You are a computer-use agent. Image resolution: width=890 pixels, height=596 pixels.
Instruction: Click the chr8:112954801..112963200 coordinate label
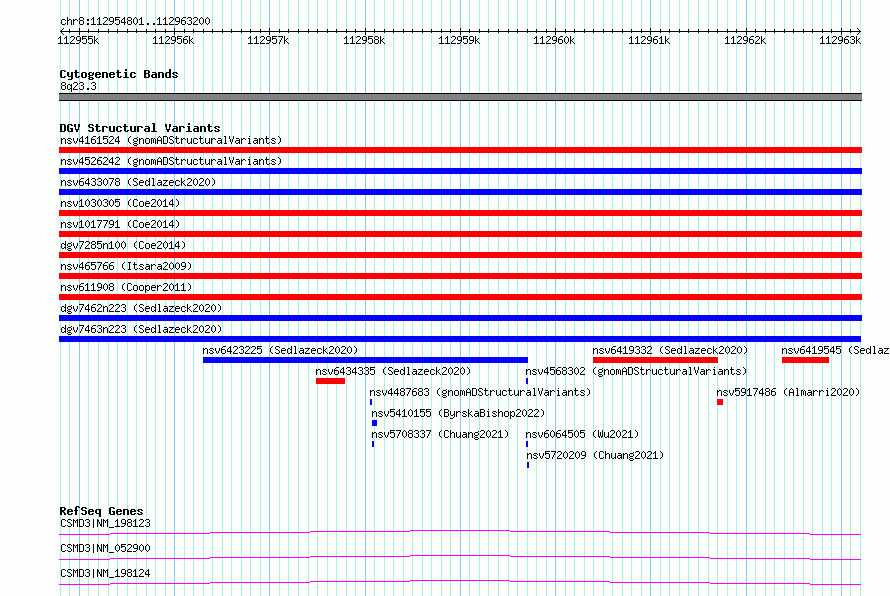[135, 21]
